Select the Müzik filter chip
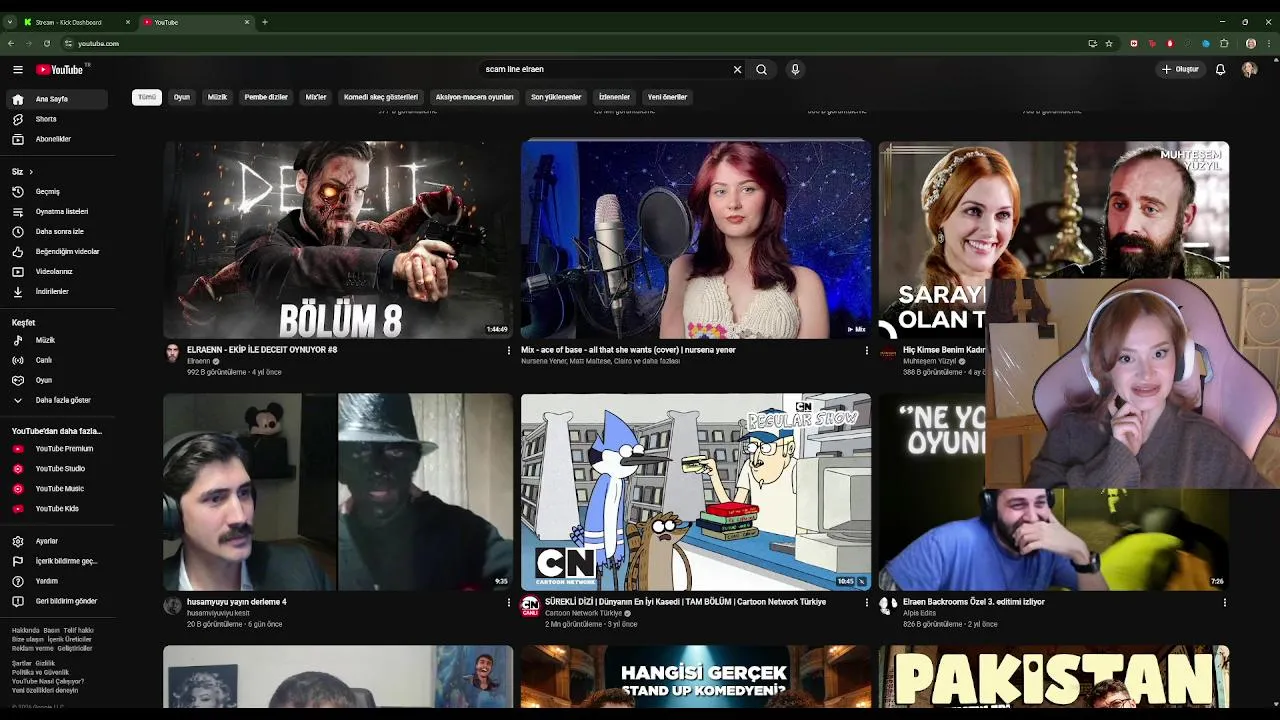Screen dimensions: 1280x720 click(x=217, y=97)
